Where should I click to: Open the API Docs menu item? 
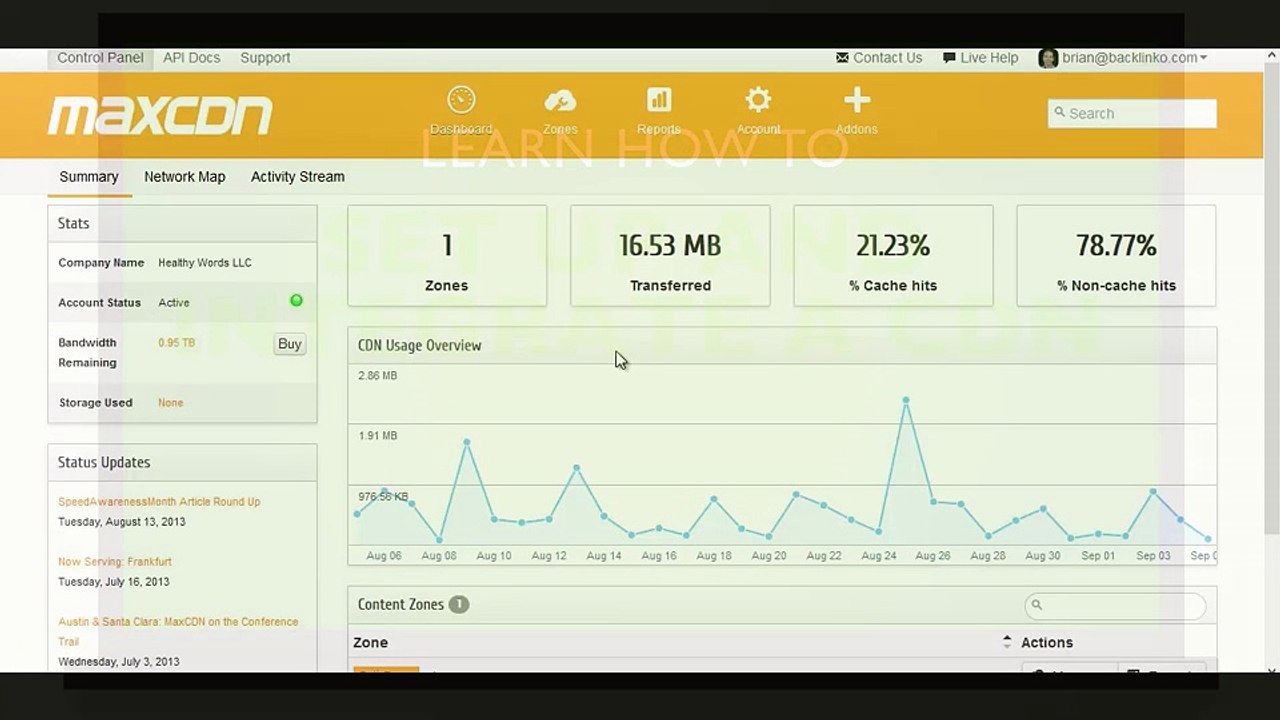pyautogui.click(x=191, y=58)
